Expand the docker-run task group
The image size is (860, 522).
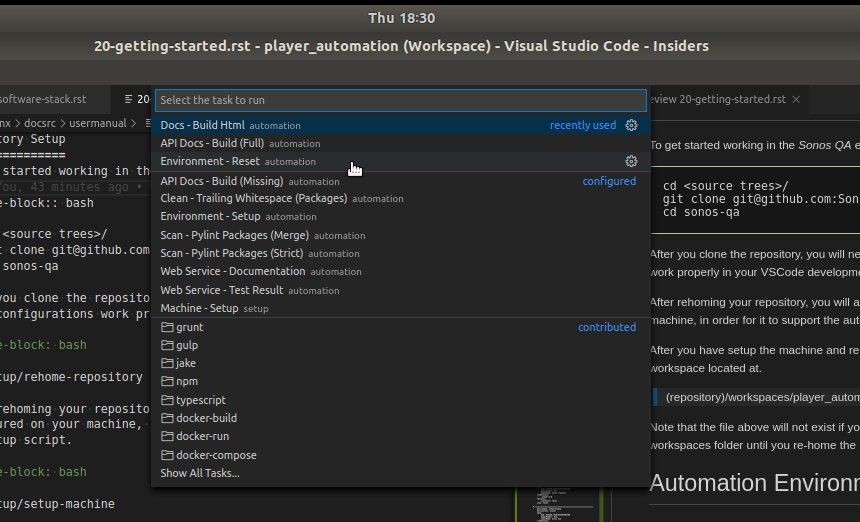click(202, 436)
